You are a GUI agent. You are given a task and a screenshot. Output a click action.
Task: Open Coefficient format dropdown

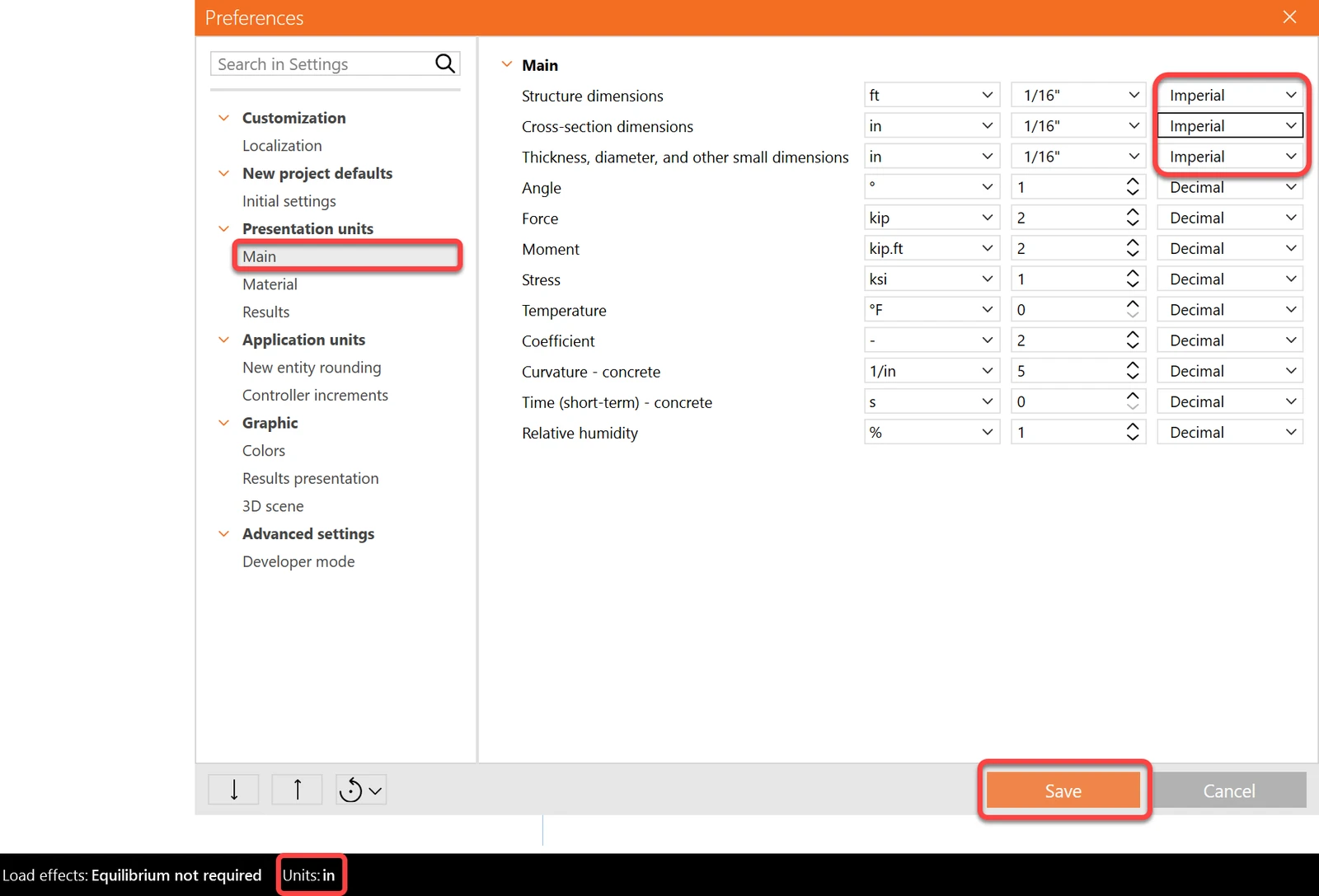(x=1230, y=340)
